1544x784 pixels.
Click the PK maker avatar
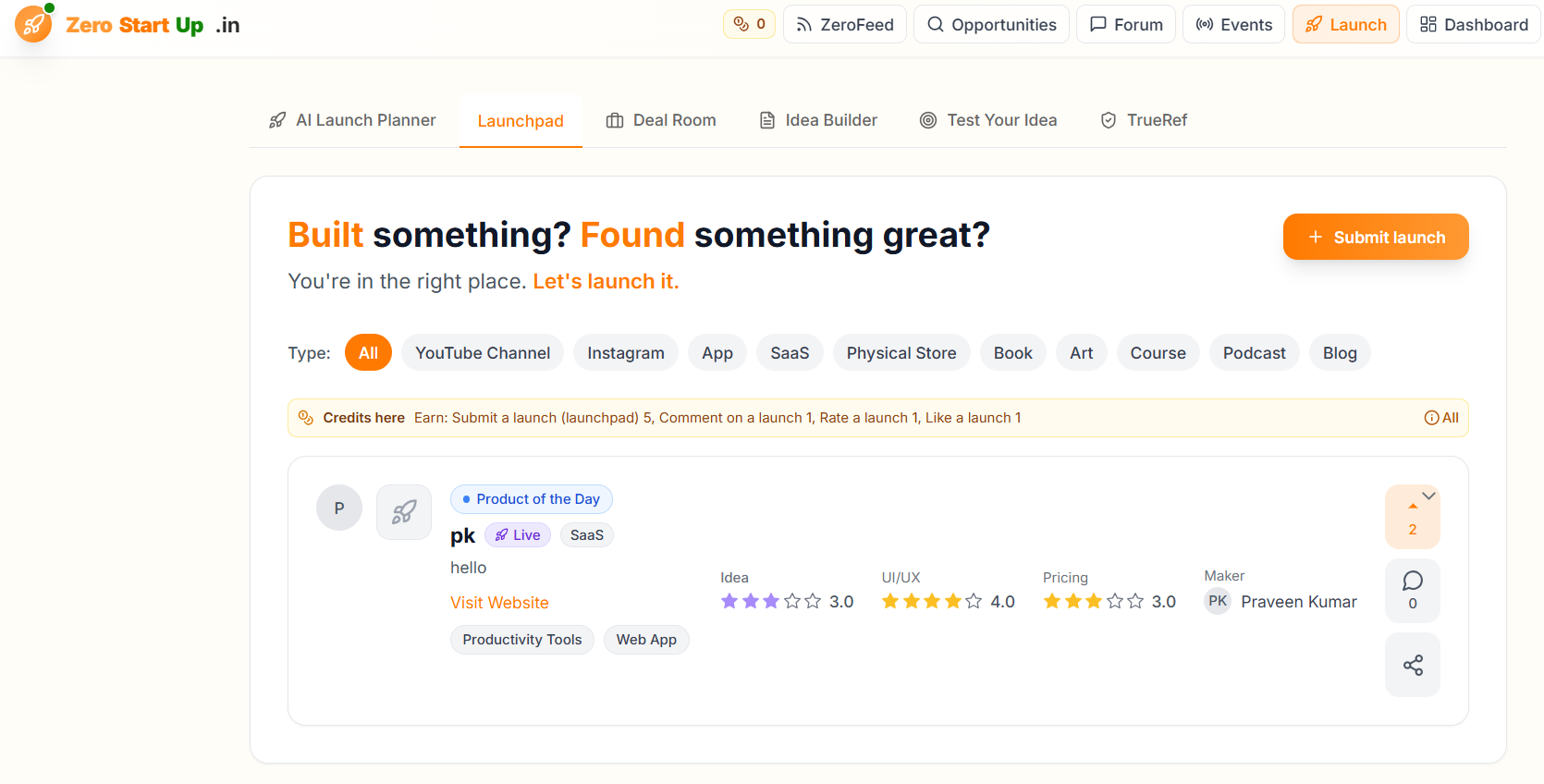pyautogui.click(x=1218, y=601)
